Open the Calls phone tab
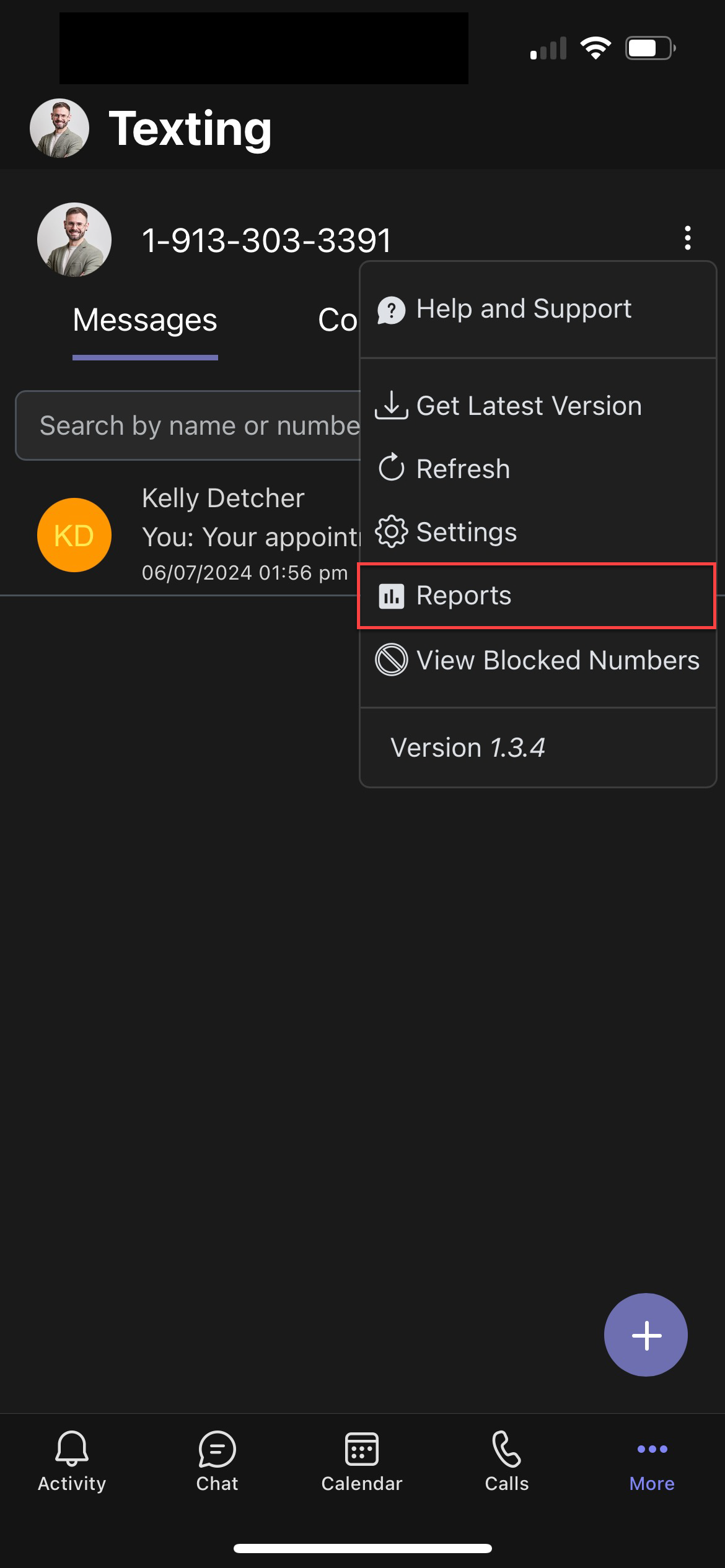The width and height of the screenshot is (725, 1568). pos(506,1461)
